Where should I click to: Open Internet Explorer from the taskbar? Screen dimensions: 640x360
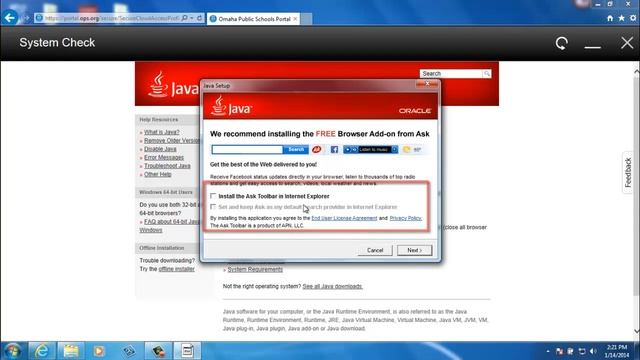pyautogui.click(x=42, y=351)
